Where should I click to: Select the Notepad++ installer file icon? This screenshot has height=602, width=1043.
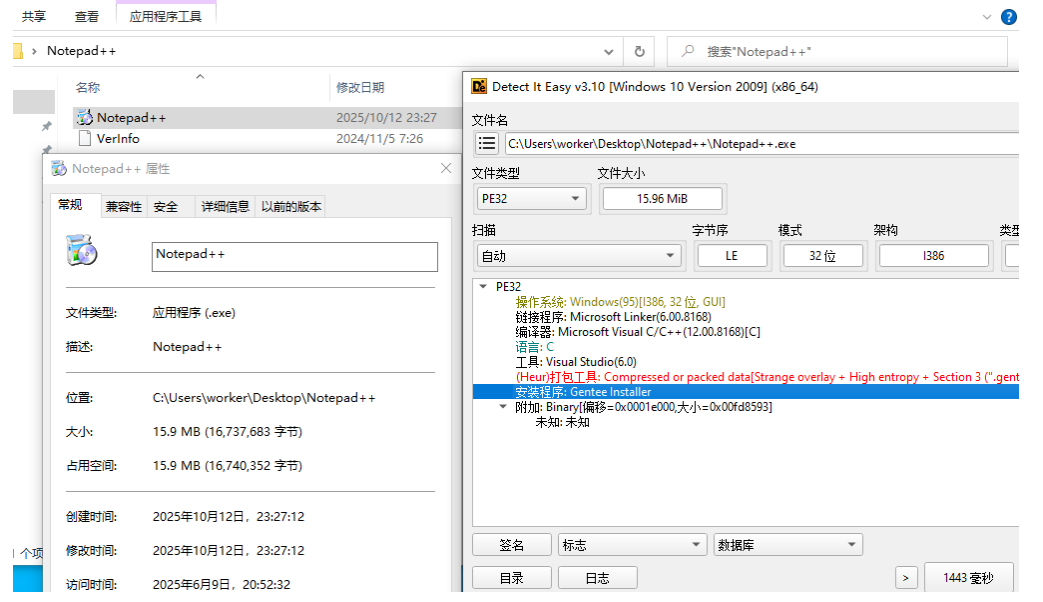pos(84,117)
